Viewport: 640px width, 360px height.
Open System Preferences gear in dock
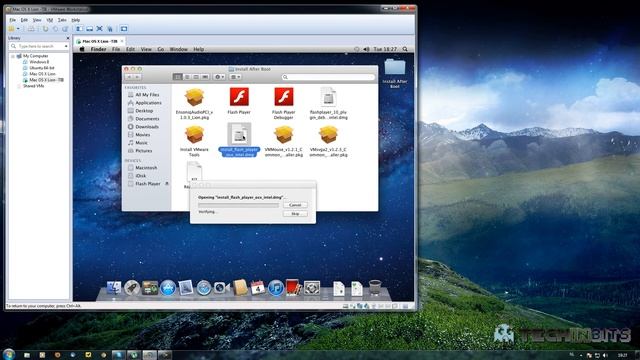(312, 288)
